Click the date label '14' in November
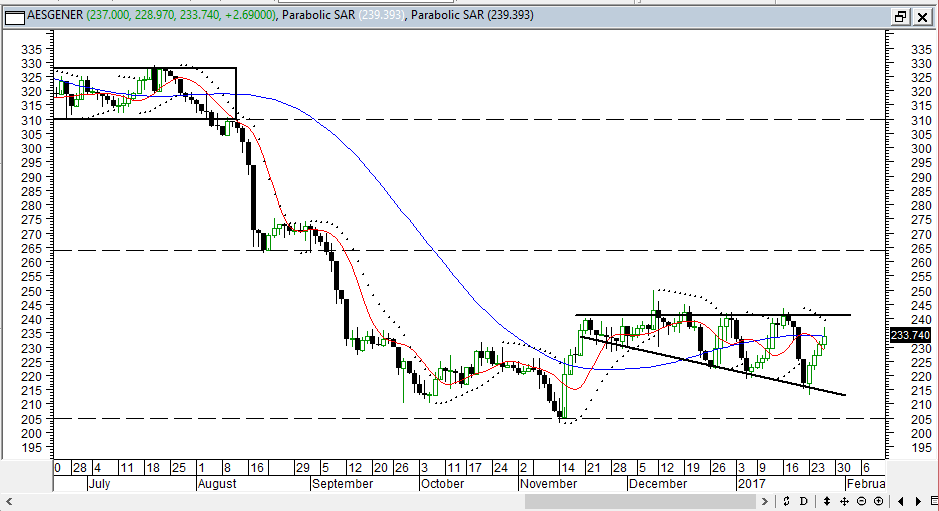Viewport: 939px width, 511px height. (x=568, y=468)
